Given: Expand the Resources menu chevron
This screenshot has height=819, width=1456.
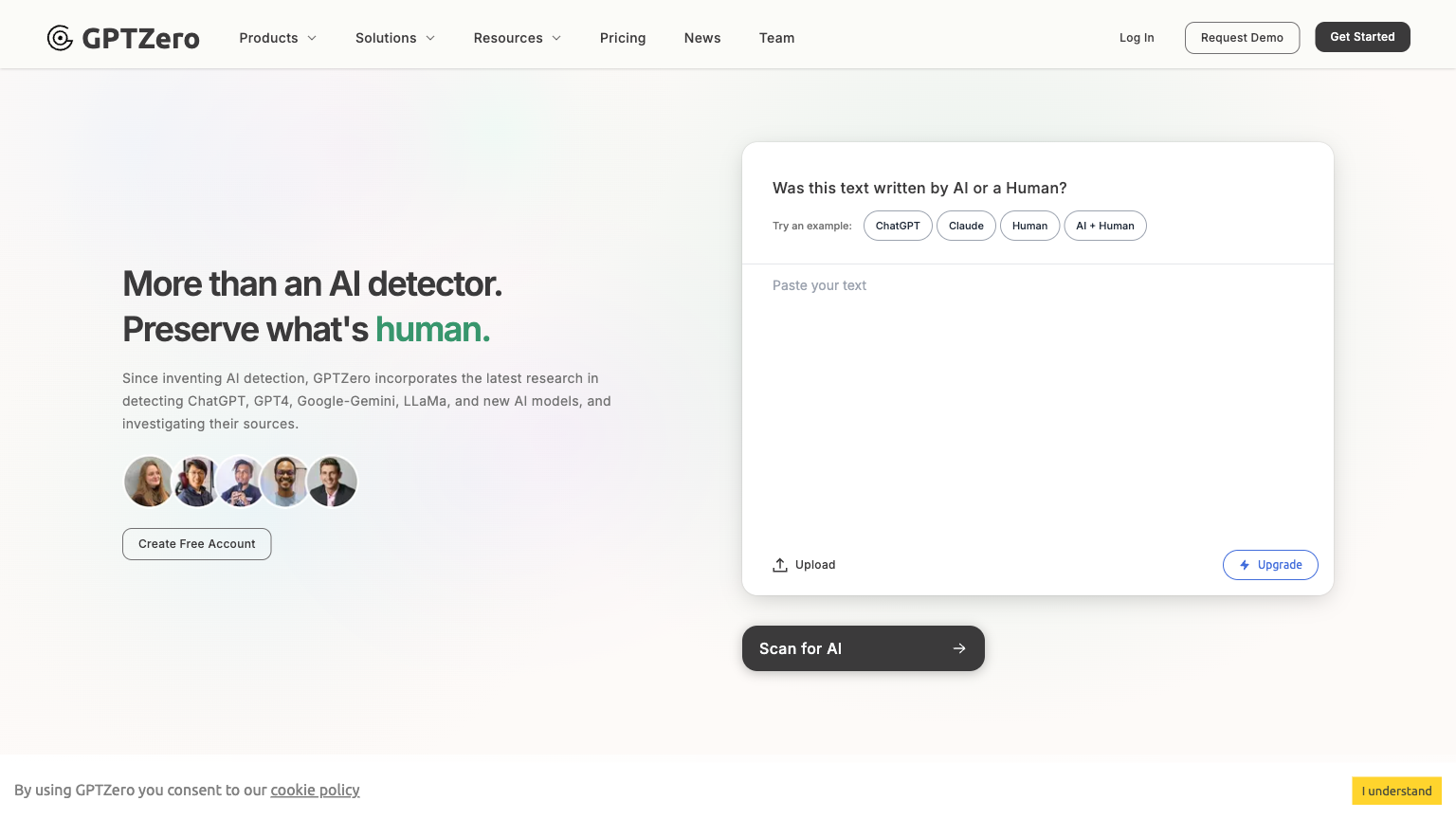Looking at the screenshot, I should tap(556, 38).
